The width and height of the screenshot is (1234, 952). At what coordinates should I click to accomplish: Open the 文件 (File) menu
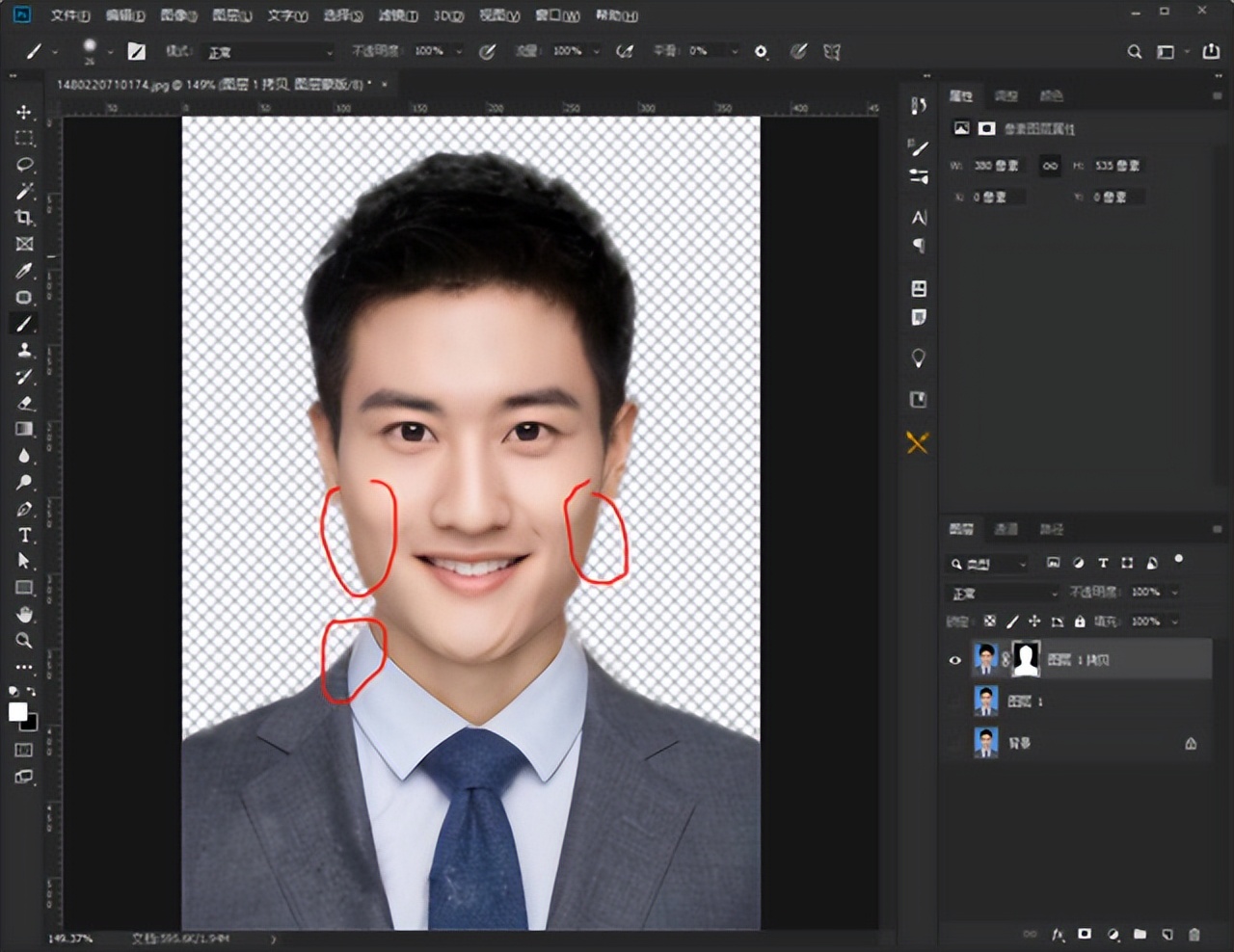pos(69,15)
